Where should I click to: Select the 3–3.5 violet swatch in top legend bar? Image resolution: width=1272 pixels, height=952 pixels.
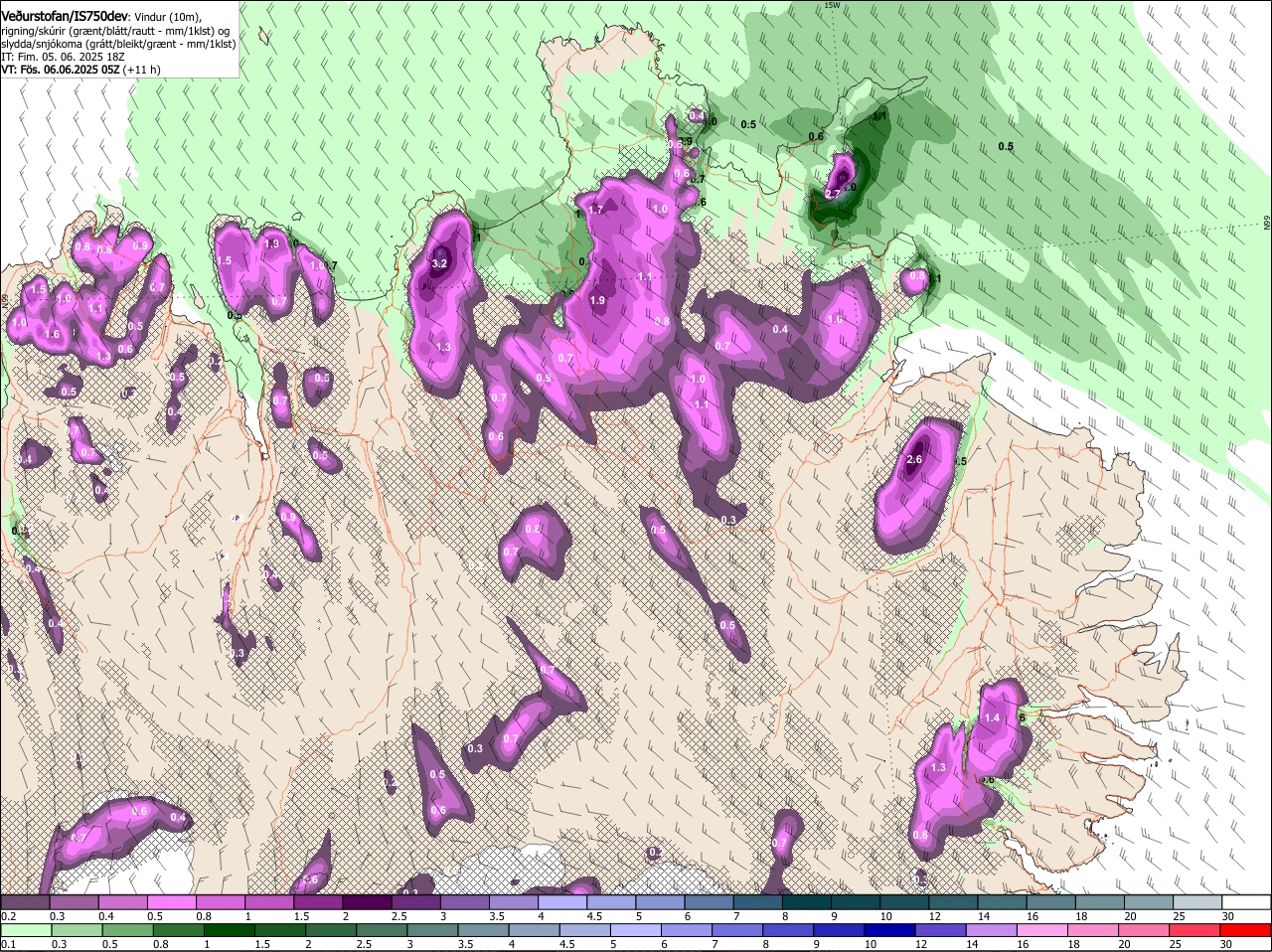point(464,902)
